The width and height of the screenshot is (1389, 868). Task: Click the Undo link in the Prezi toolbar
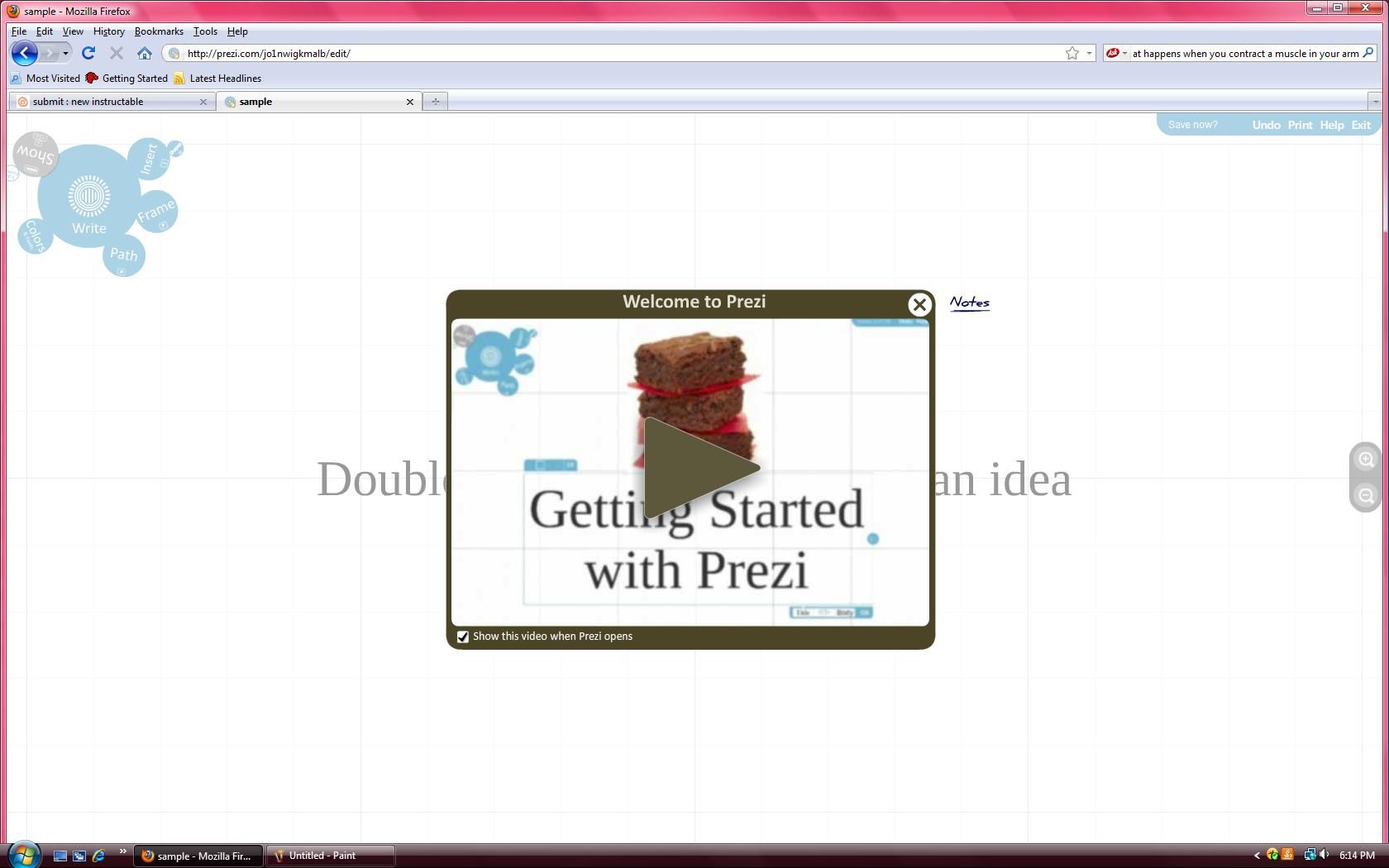coord(1266,125)
